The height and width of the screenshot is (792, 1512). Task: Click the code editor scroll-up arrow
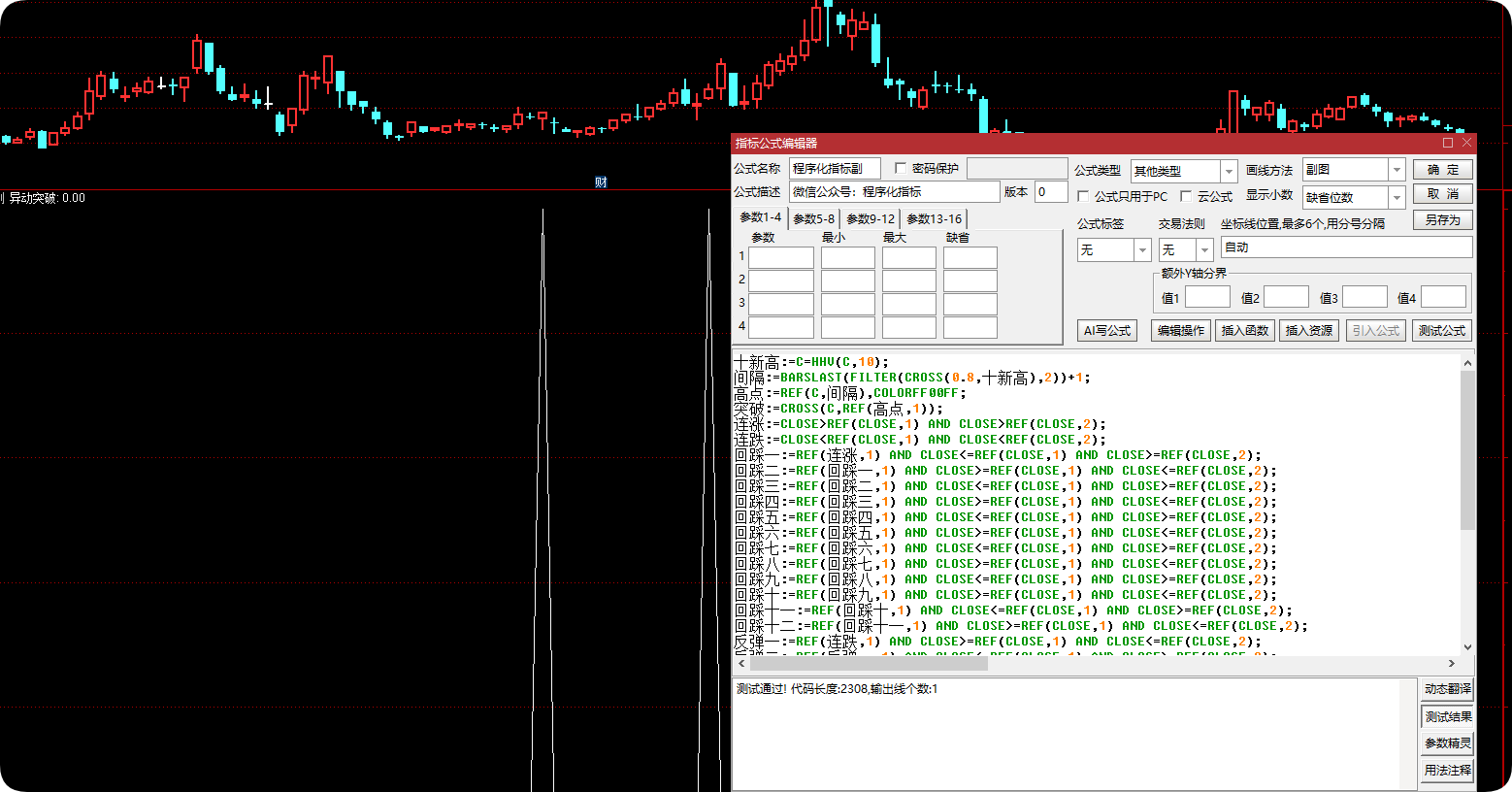(1466, 363)
